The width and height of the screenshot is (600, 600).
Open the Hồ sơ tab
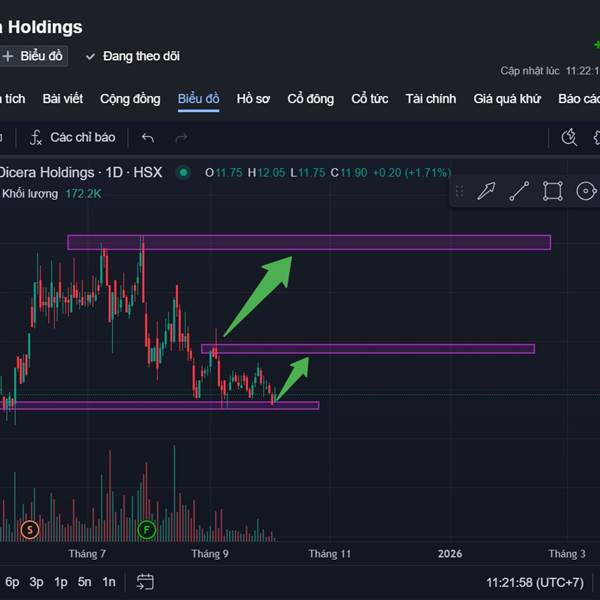pos(253,99)
